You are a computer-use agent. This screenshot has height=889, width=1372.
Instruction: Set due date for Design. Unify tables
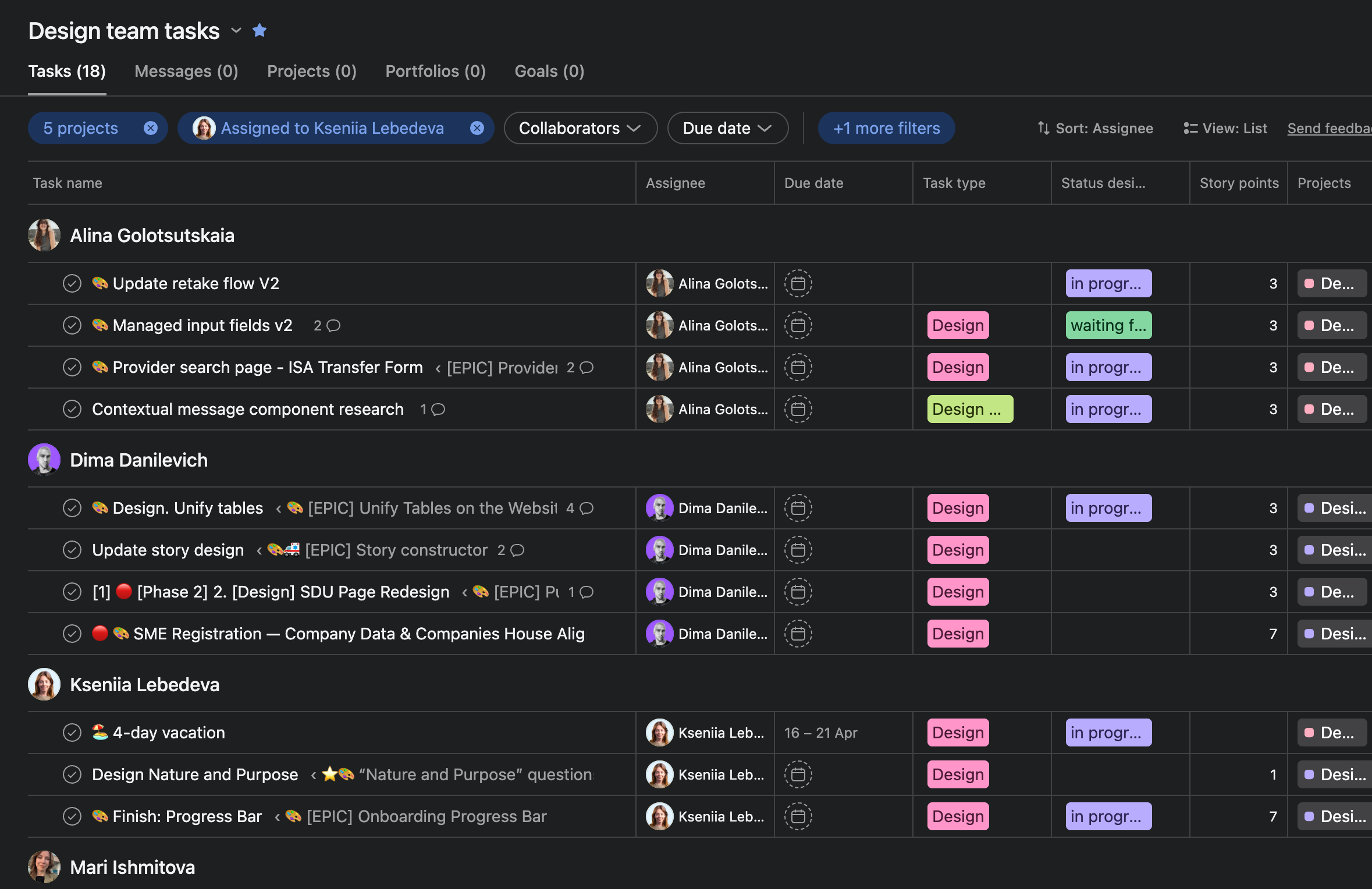pos(798,508)
